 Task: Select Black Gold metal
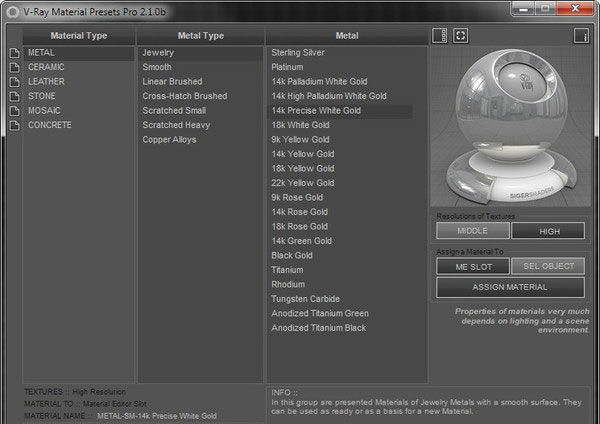tap(341, 255)
